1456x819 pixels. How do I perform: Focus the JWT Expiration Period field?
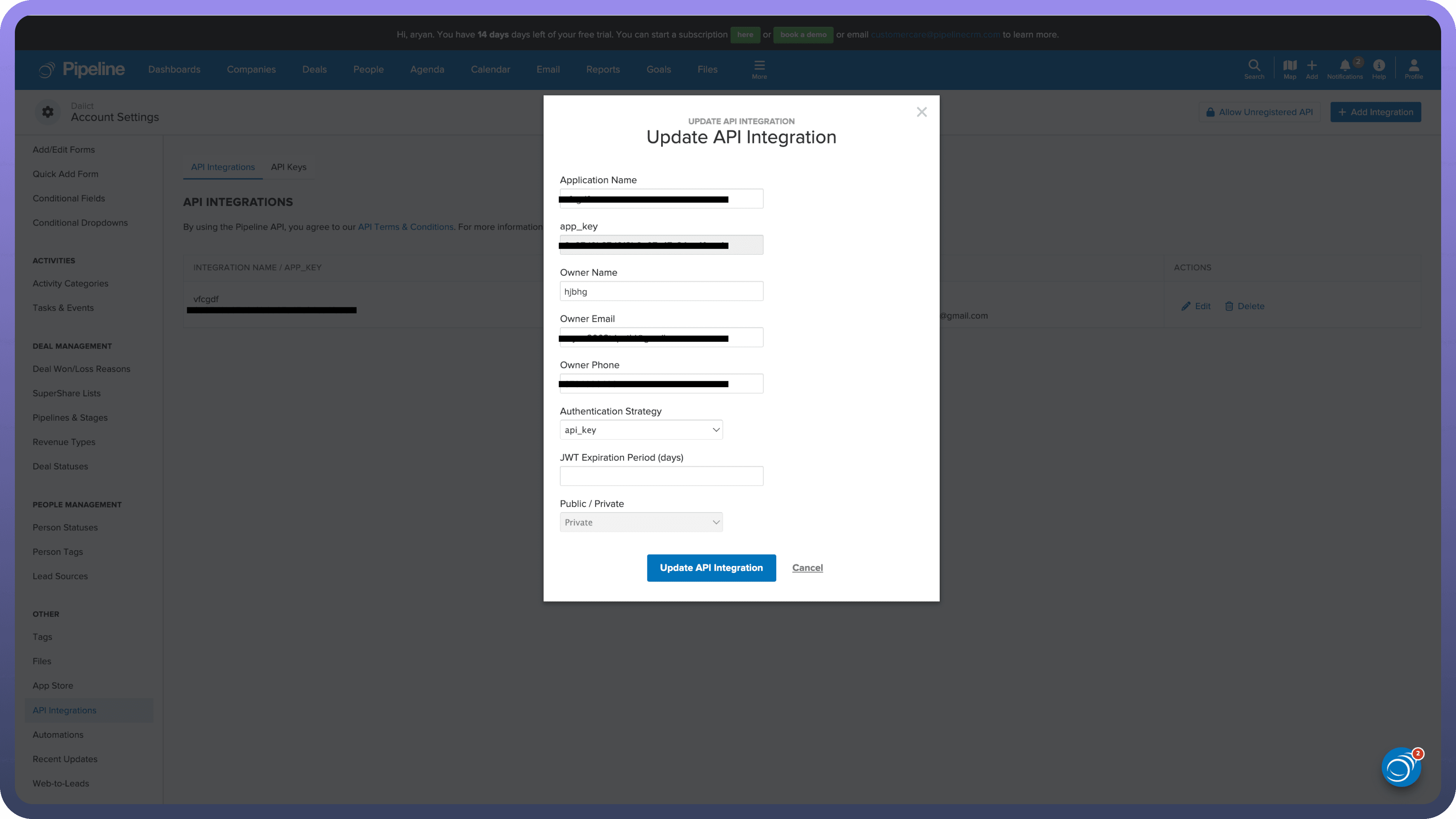(661, 476)
